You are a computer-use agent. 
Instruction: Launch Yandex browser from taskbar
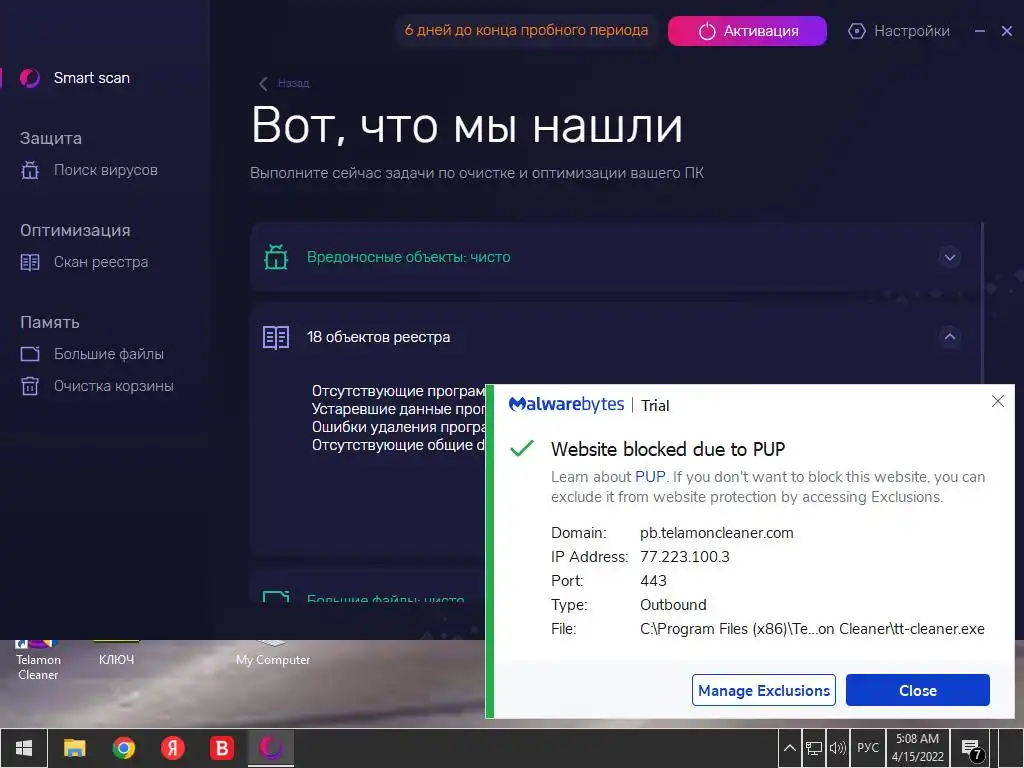click(x=173, y=748)
